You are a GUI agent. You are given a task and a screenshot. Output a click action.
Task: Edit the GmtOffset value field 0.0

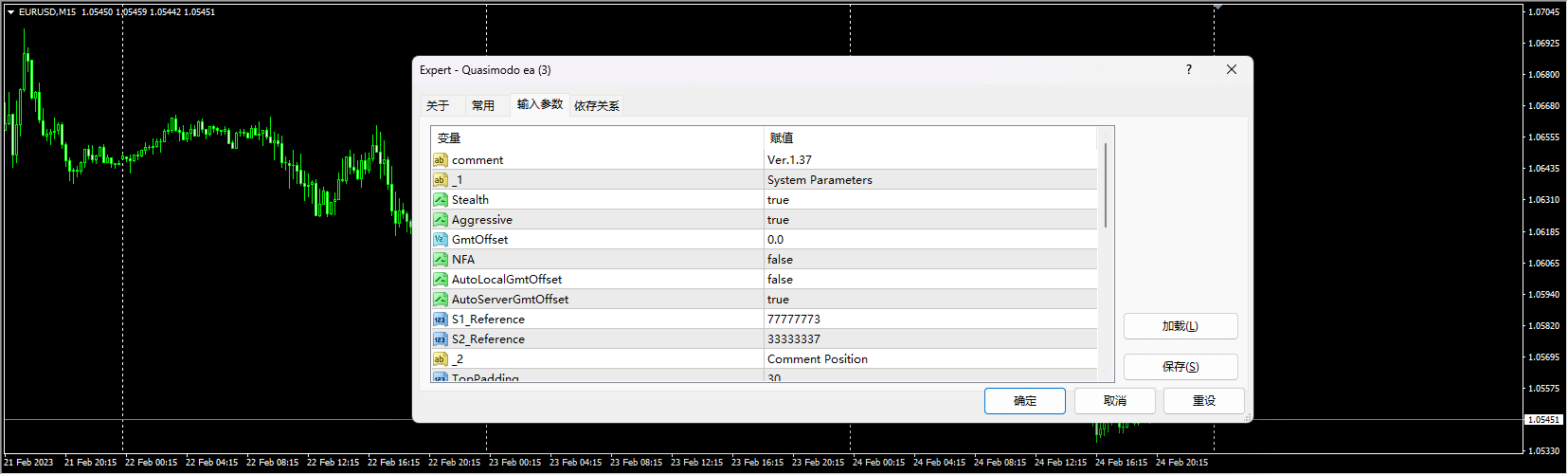pyautogui.click(x=776, y=240)
